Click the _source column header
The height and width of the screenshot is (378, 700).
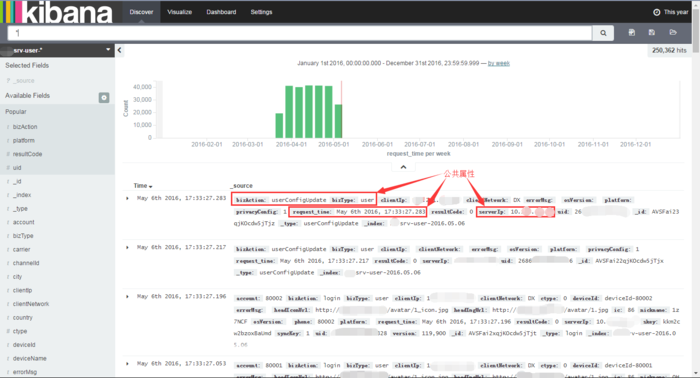pyautogui.click(x=242, y=186)
